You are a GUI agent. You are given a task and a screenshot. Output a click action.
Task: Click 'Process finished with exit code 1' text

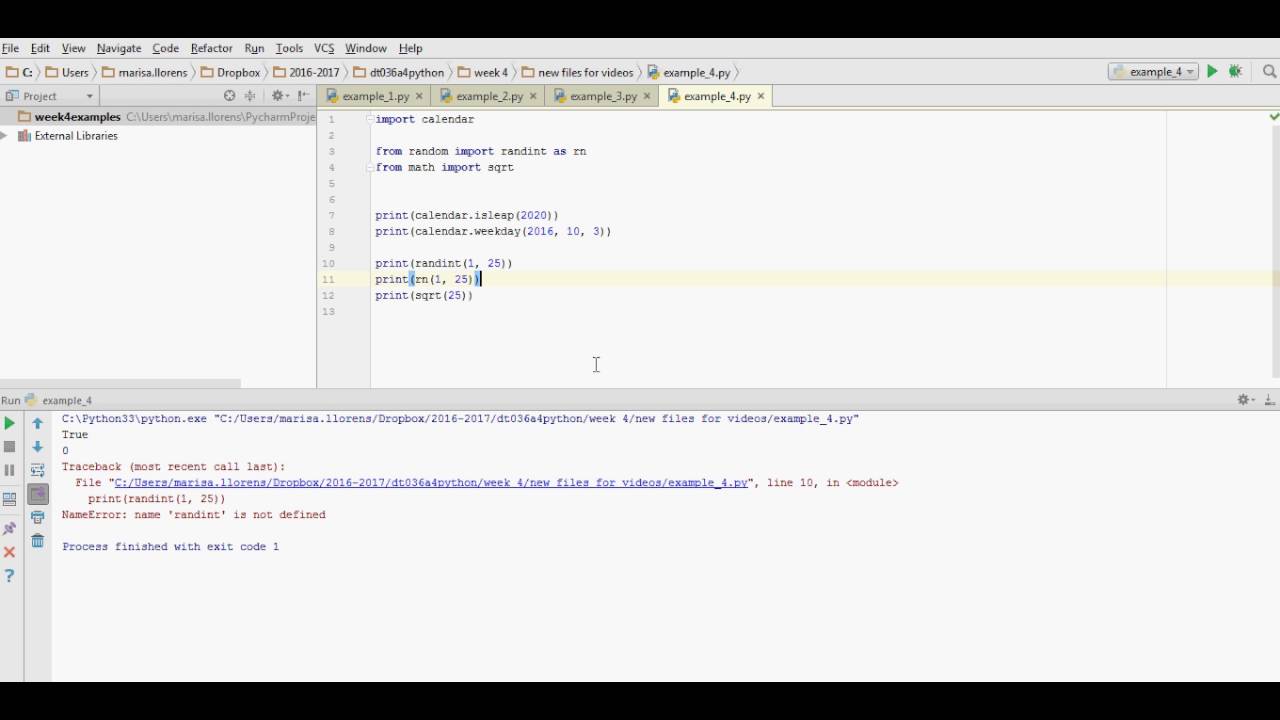point(170,547)
